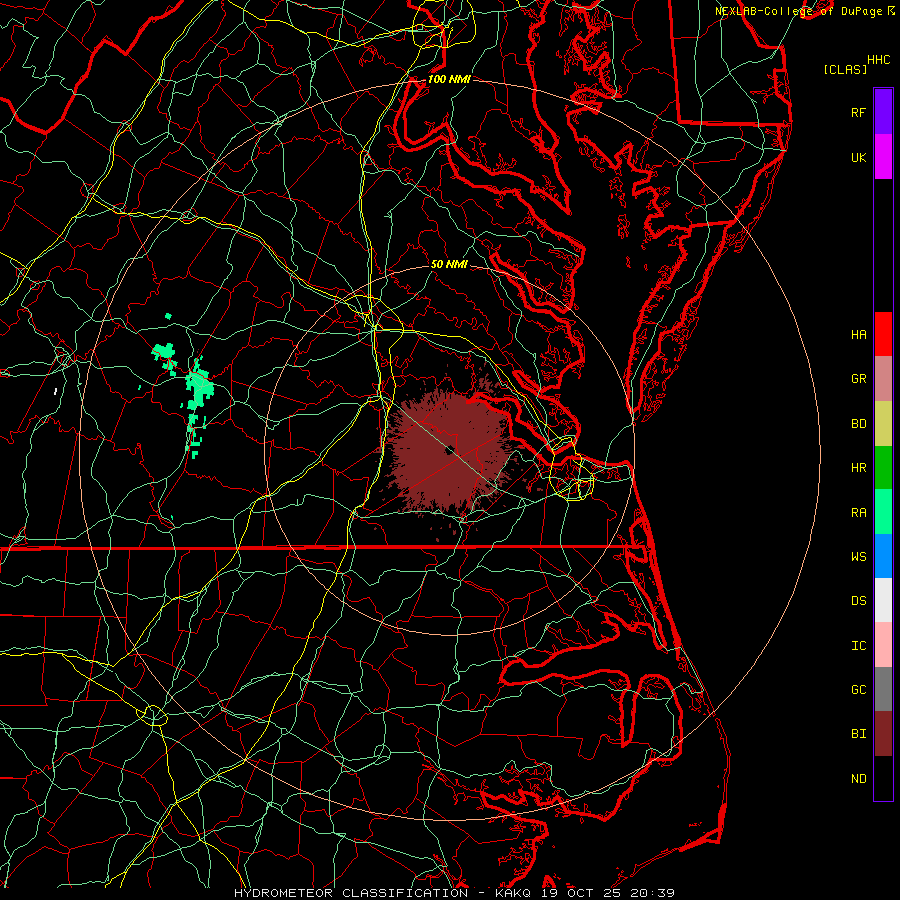Click the UK legend label
The image size is (900, 900).
pos(858,157)
